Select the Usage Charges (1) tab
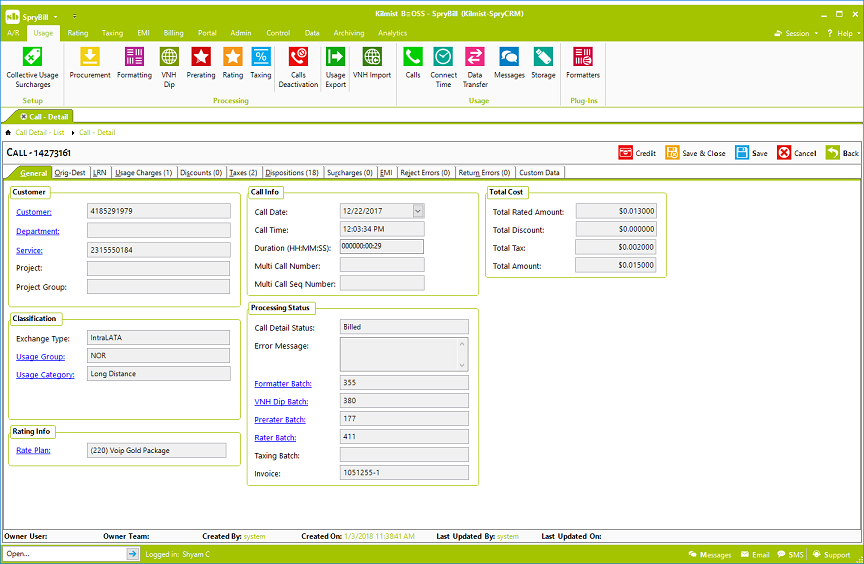The height and width of the screenshot is (564, 864). click(143, 172)
